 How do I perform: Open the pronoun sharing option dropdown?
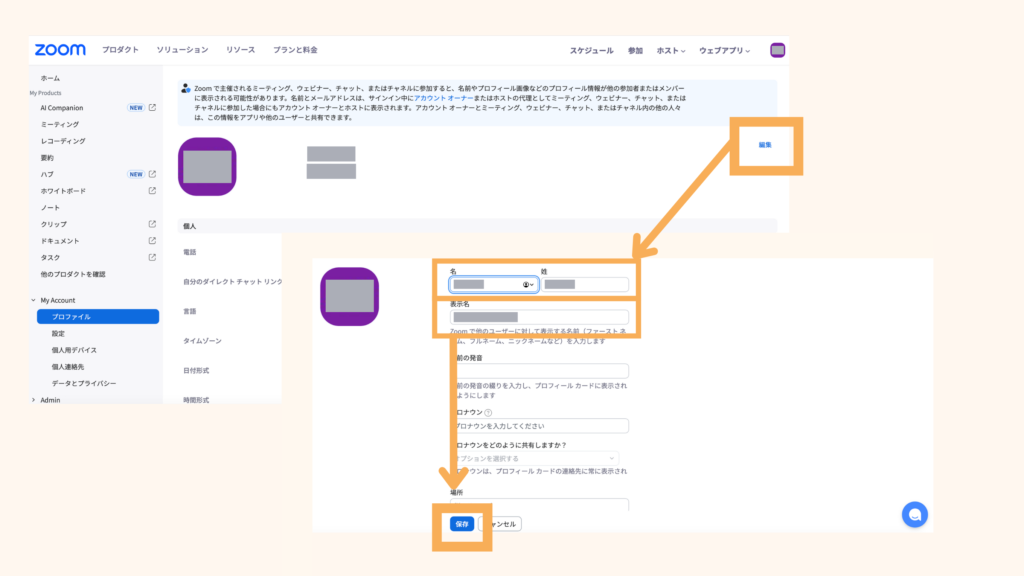click(x=534, y=458)
